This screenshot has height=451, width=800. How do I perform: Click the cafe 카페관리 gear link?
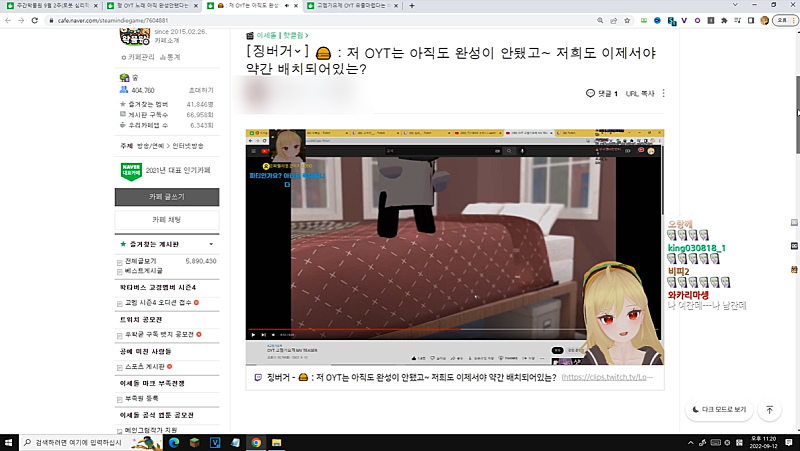coord(138,57)
